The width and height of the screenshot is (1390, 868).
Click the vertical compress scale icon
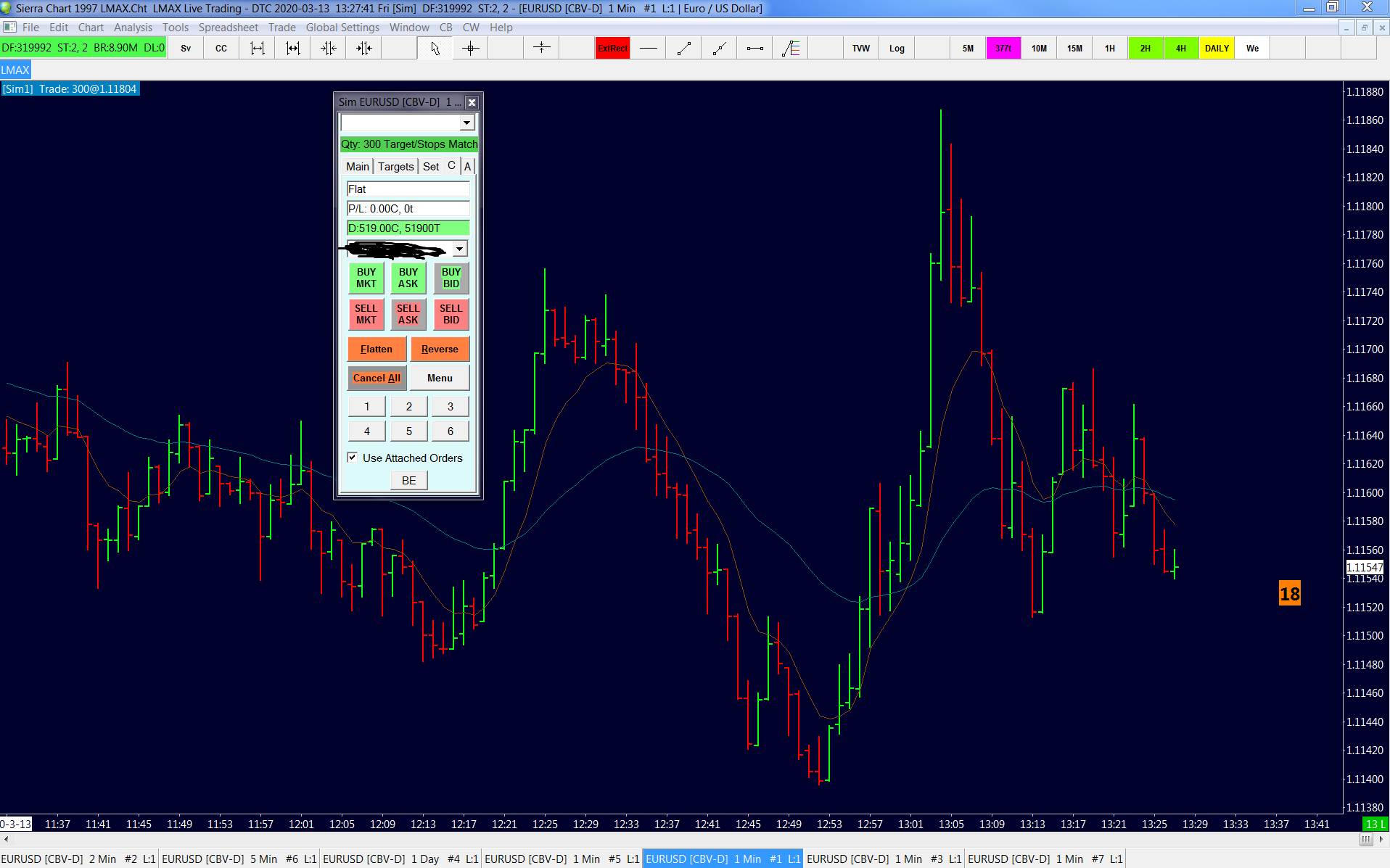pos(541,49)
